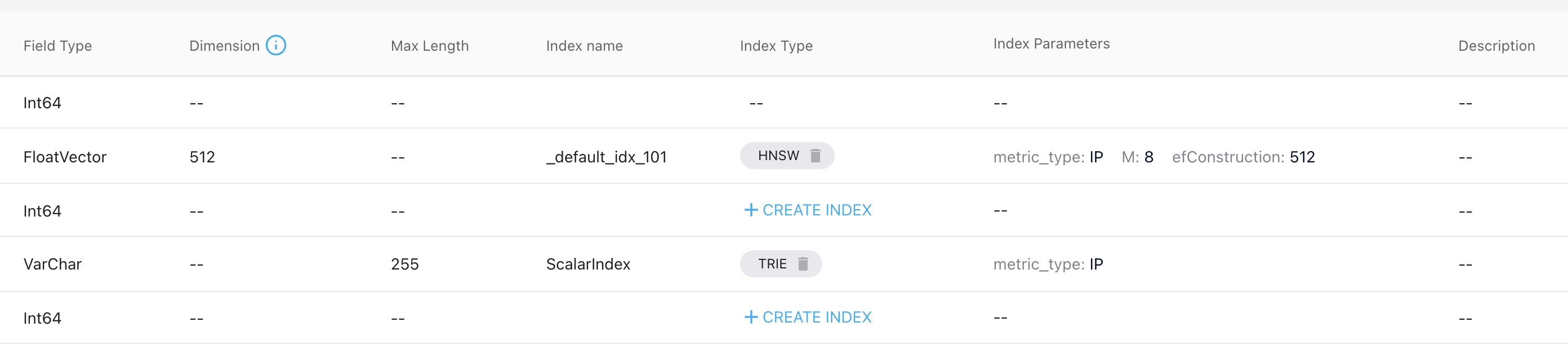Click the Description column header

click(1495, 46)
